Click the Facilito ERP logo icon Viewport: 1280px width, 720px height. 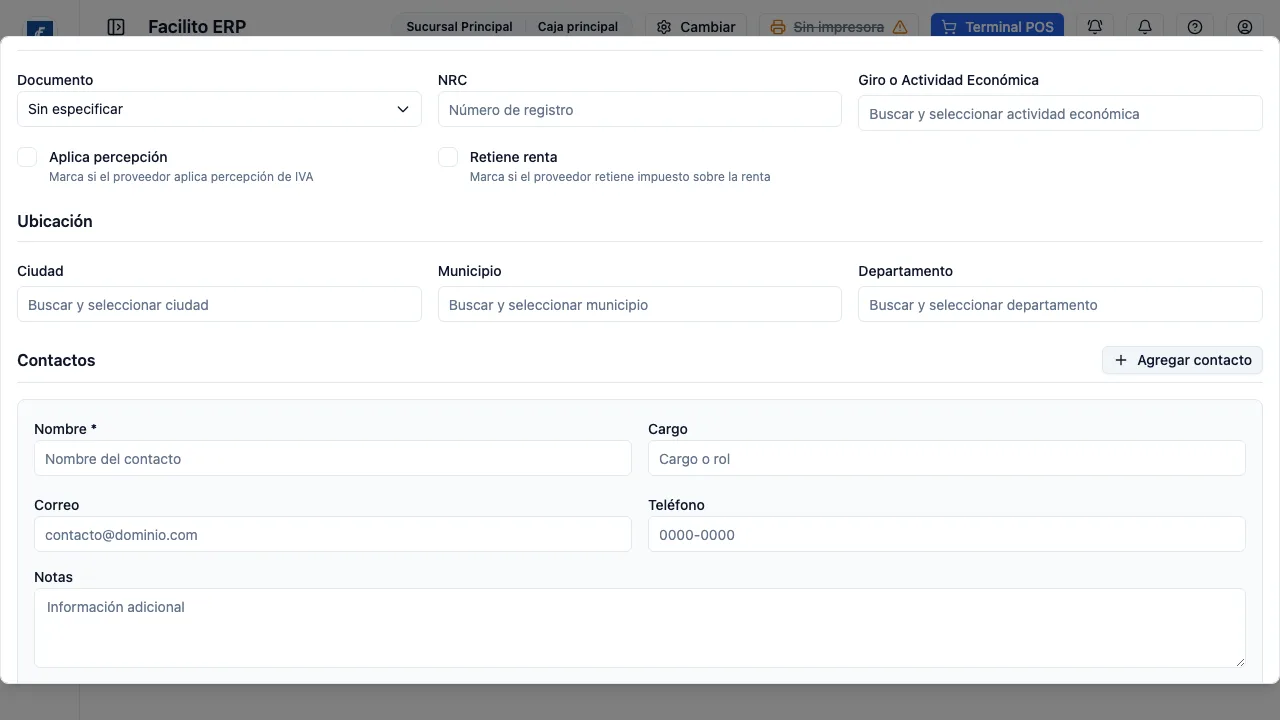pos(40,29)
